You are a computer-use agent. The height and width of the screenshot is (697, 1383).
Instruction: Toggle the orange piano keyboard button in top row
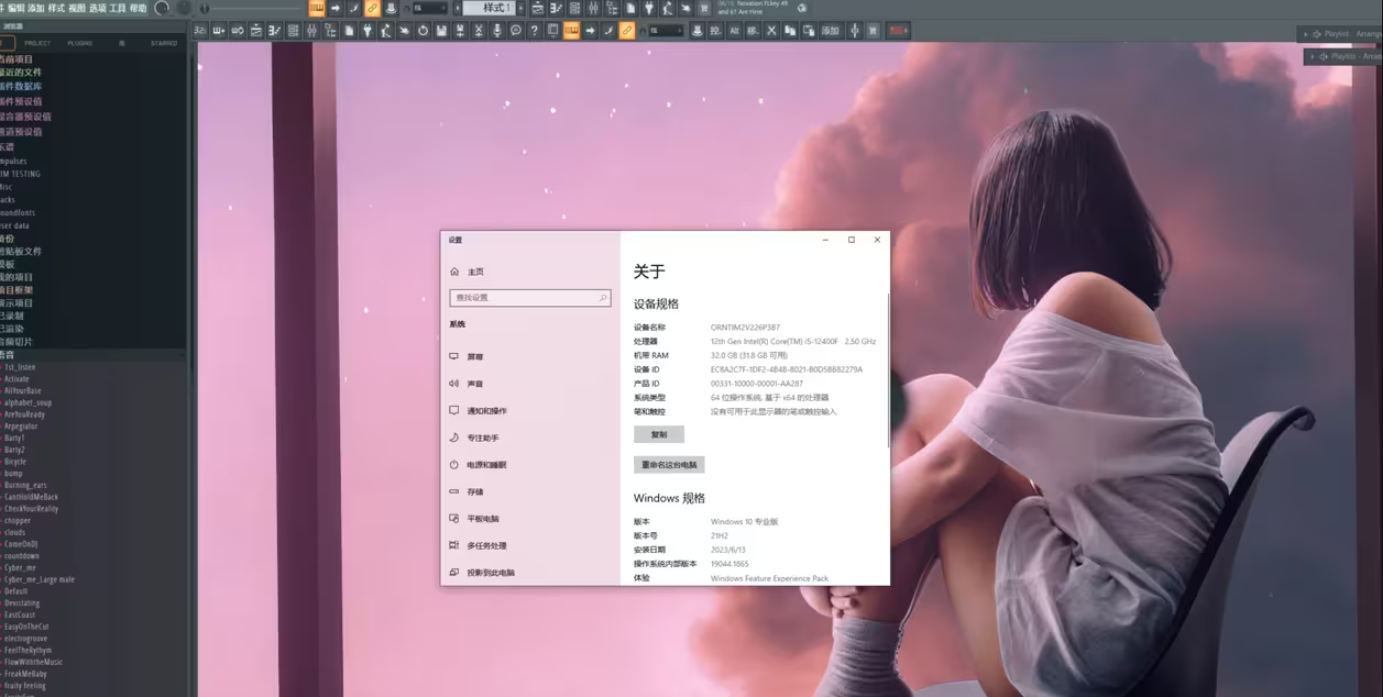[x=316, y=8]
